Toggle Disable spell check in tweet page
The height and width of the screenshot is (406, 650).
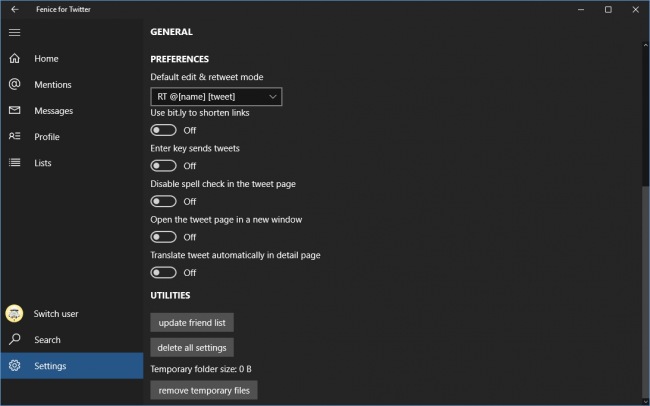pyautogui.click(x=163, y=202)
